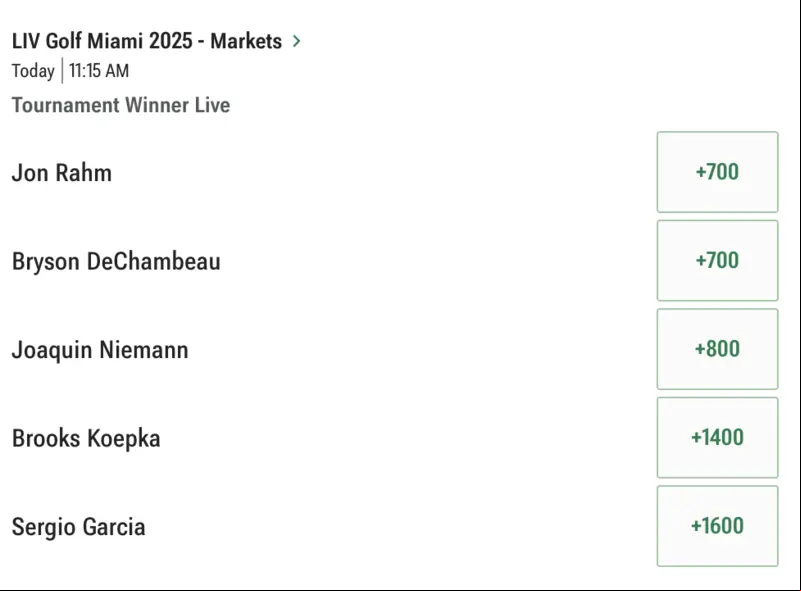
Task: Tap the +800 odds value
Action: point(717,349)
